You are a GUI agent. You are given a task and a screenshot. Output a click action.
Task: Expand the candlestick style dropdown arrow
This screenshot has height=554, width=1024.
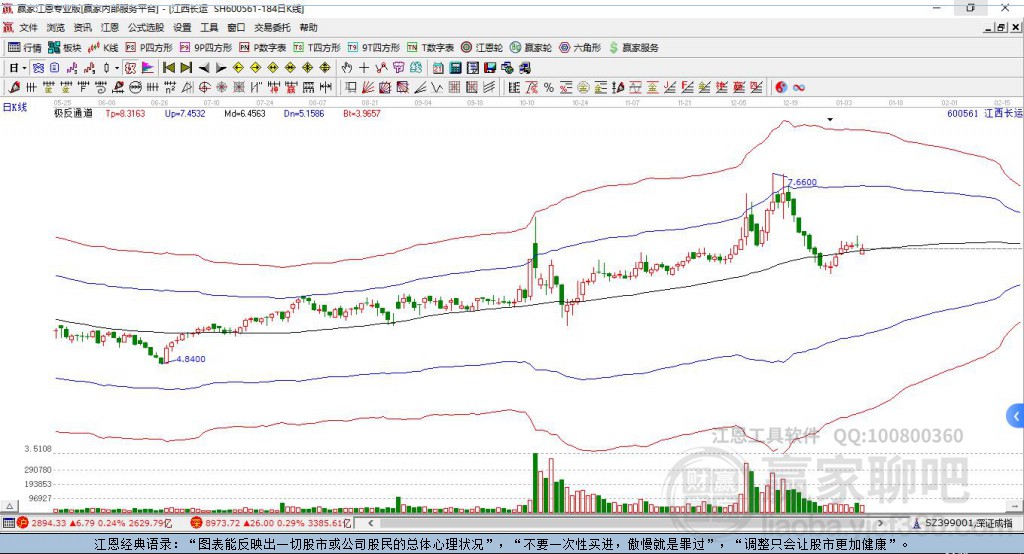click(x=117, y=68)
